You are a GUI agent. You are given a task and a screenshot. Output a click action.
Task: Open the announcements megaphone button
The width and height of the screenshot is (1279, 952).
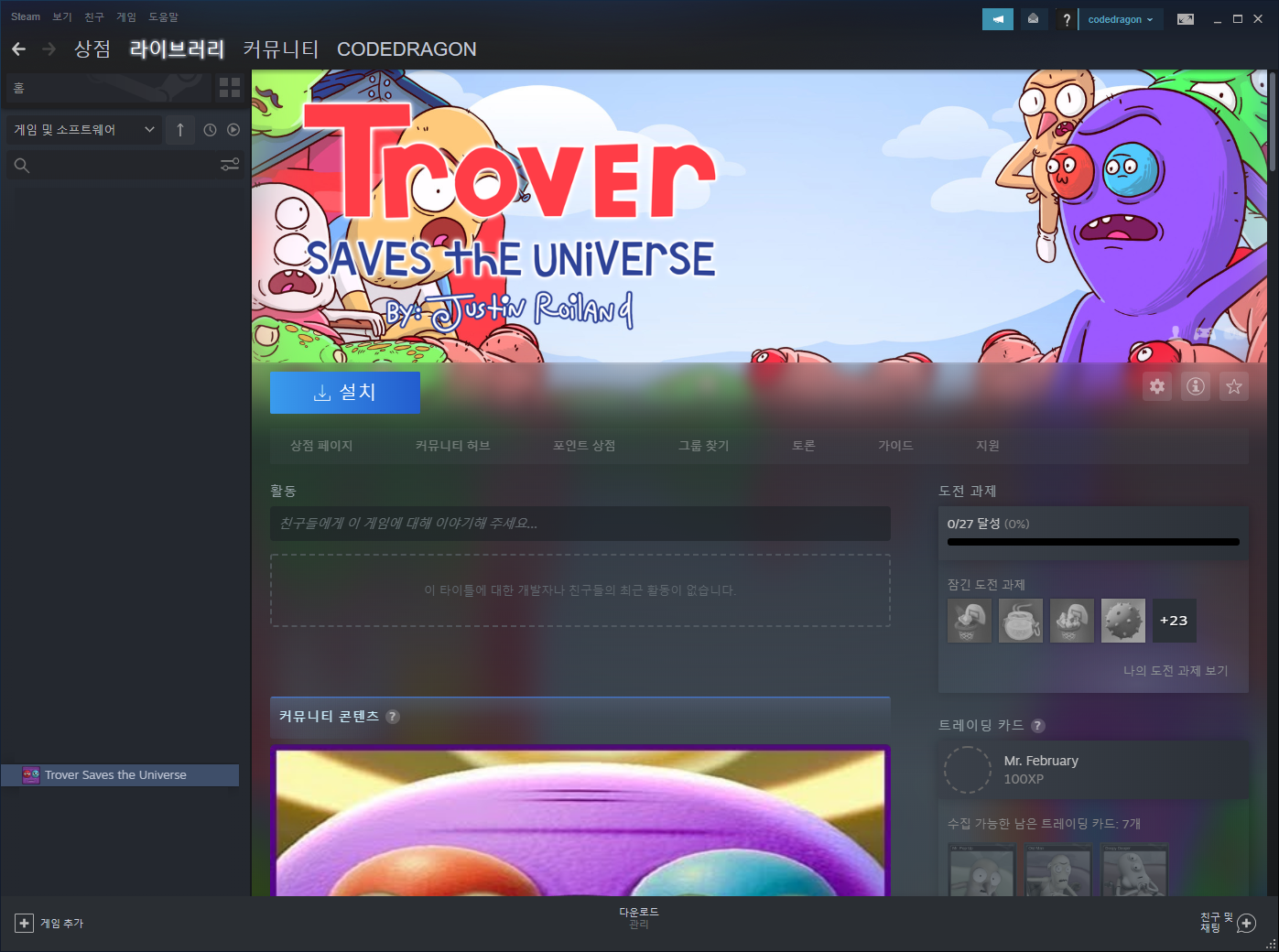(998, 19)
